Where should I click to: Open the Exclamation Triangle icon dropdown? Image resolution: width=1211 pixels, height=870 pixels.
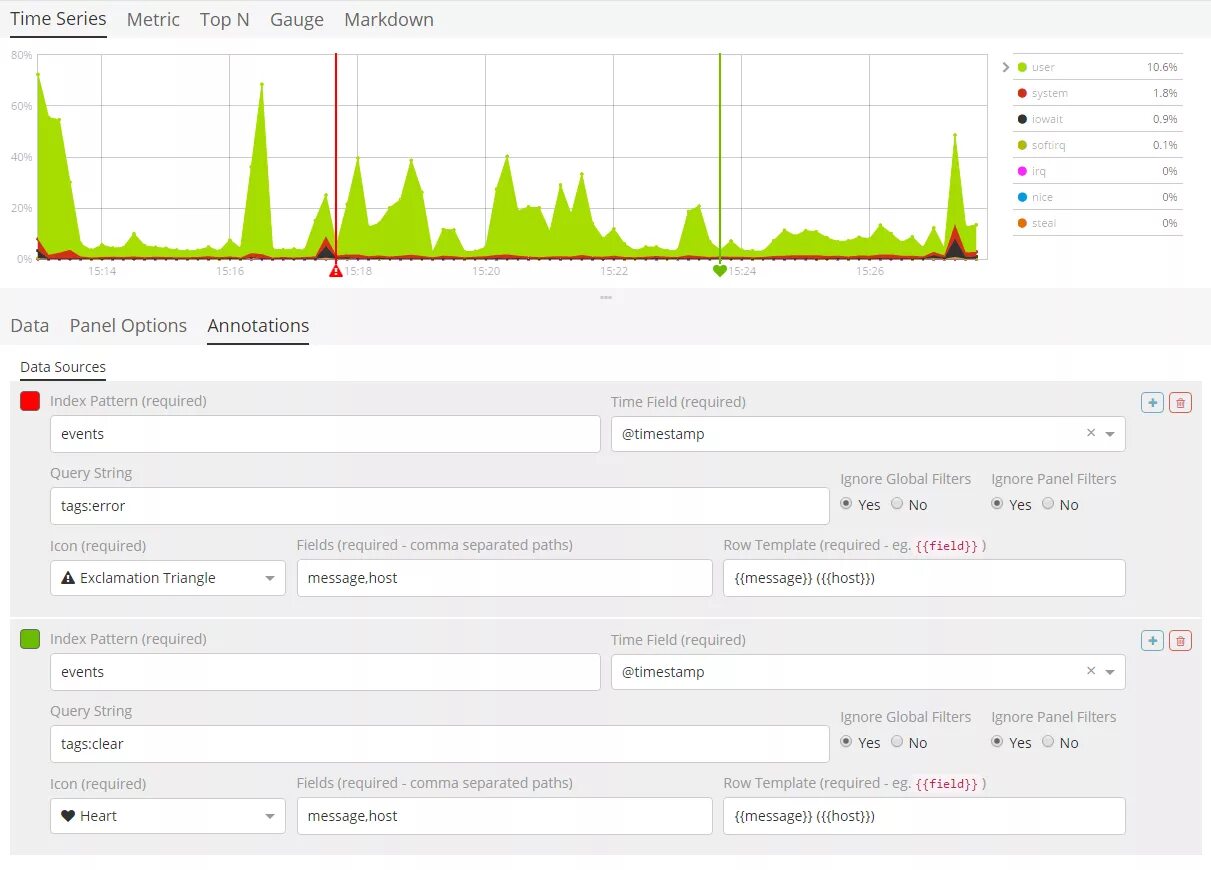168,578
